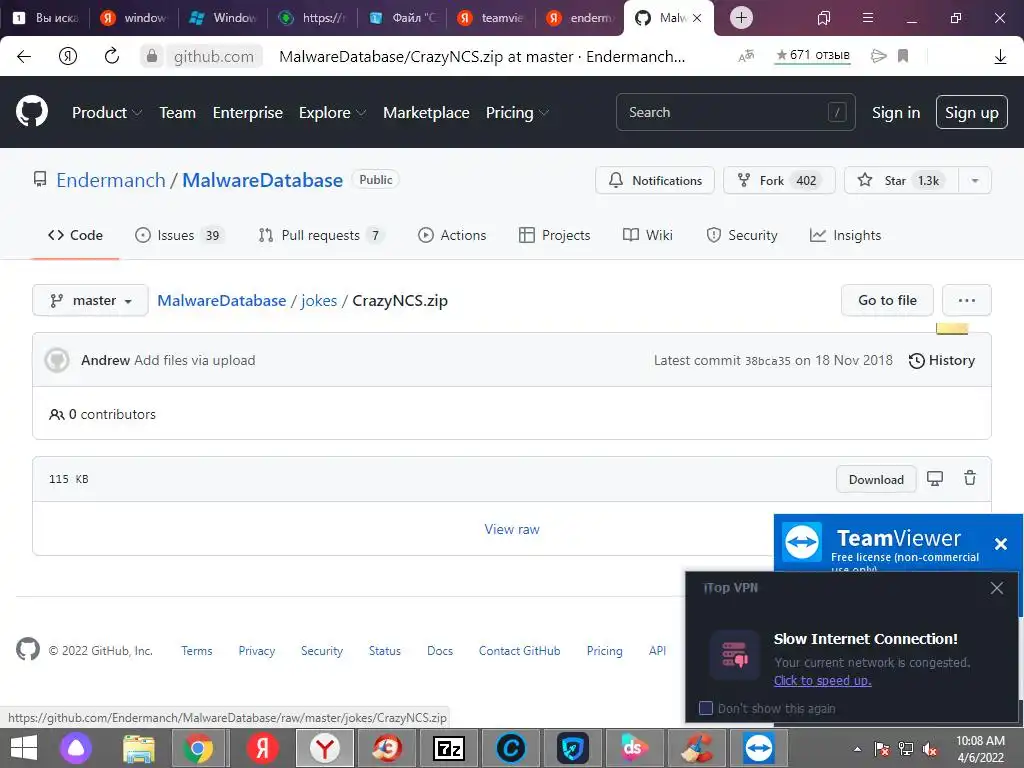Open the Star dropdown arrow

(974, 180)
